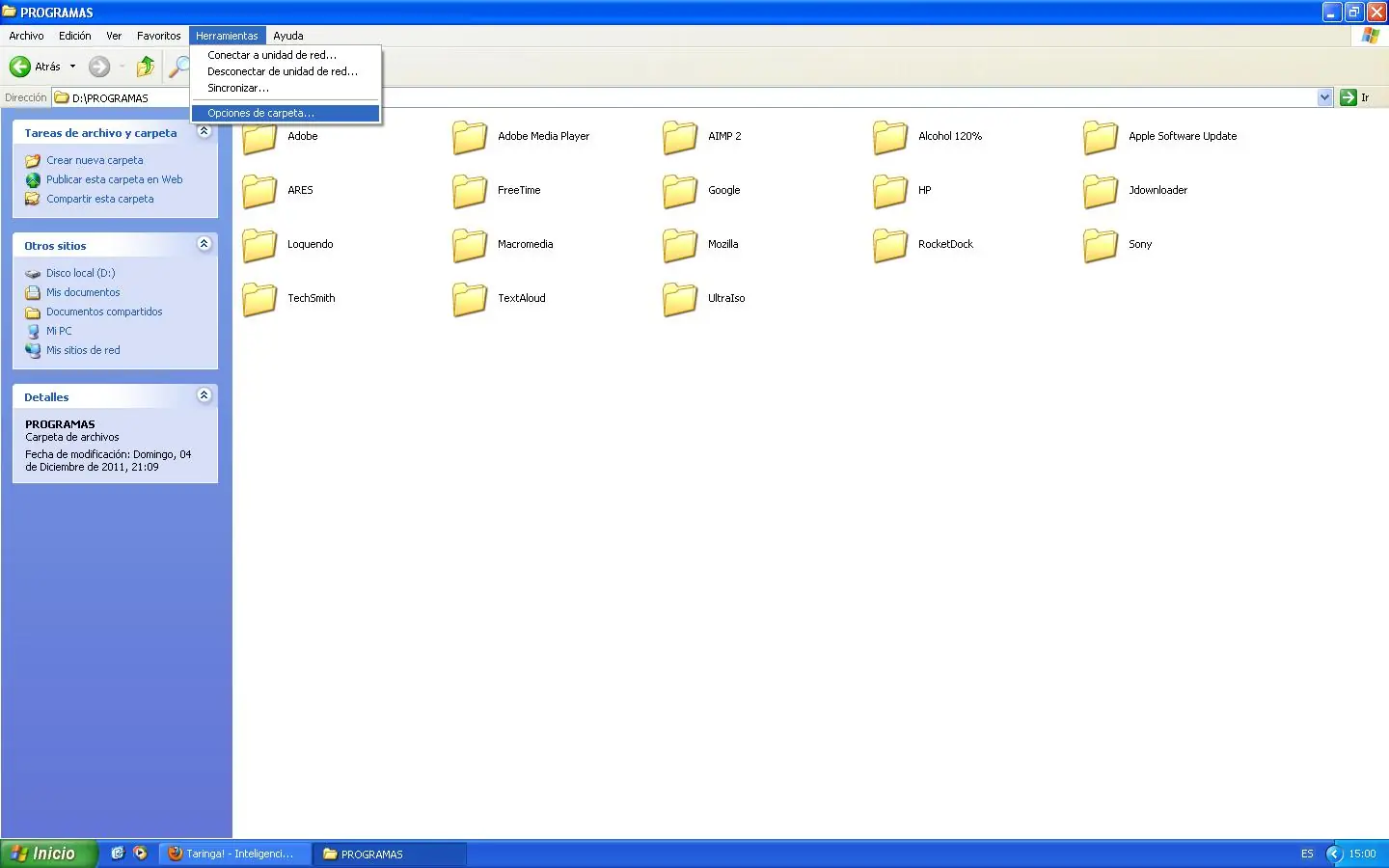Image resolution: width=1389 pixels, height=868 pixels.
Task: Open the Search magnifier tool
Action: pos(178,67)
